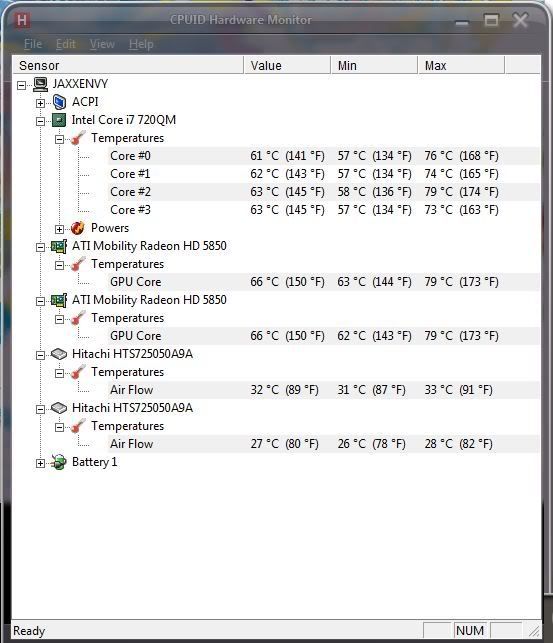
Task: Expand the Battery 1 node
Action: (x=40, y=463)
